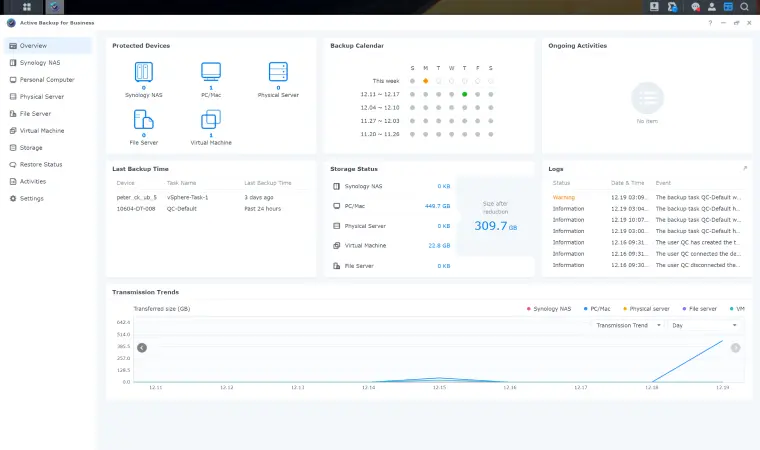Image resolution: width=760 pixels, height=450 pixels.
Task: Click the PC/Mac icon in Storage Status
Action: coord(336,206)
